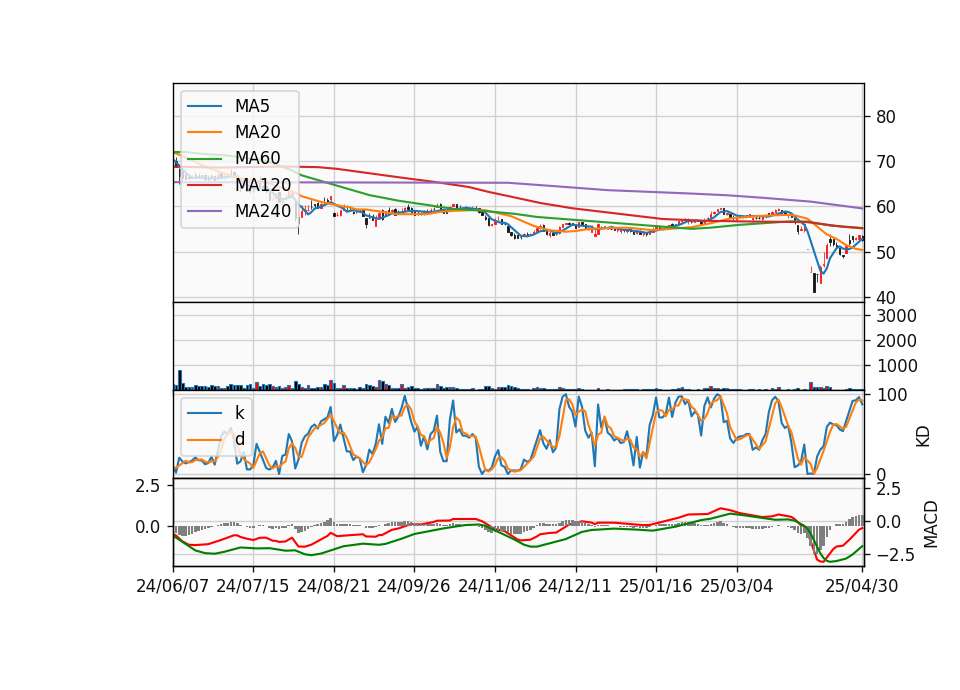Click the 25/04/30 date axis label

pyautogui.click(x=861, y=586)
